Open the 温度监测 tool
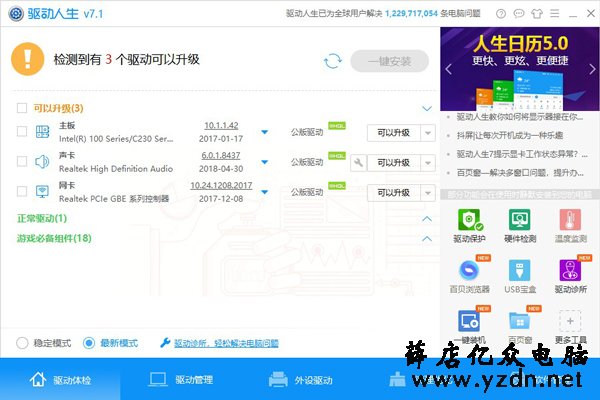 click(570, 226)
